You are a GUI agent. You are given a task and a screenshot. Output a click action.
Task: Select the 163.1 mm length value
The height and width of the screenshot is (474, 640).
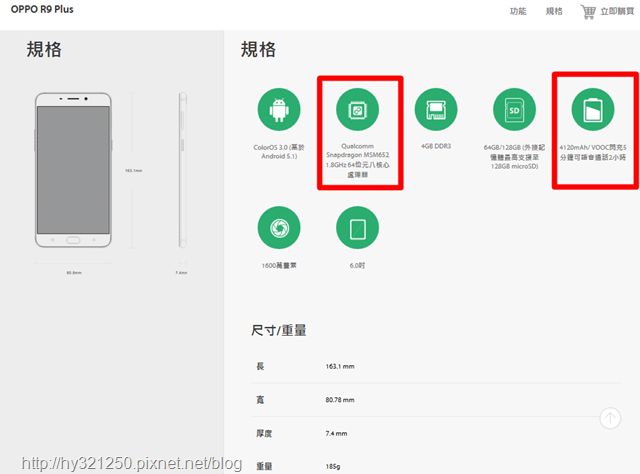pos(340,367)
